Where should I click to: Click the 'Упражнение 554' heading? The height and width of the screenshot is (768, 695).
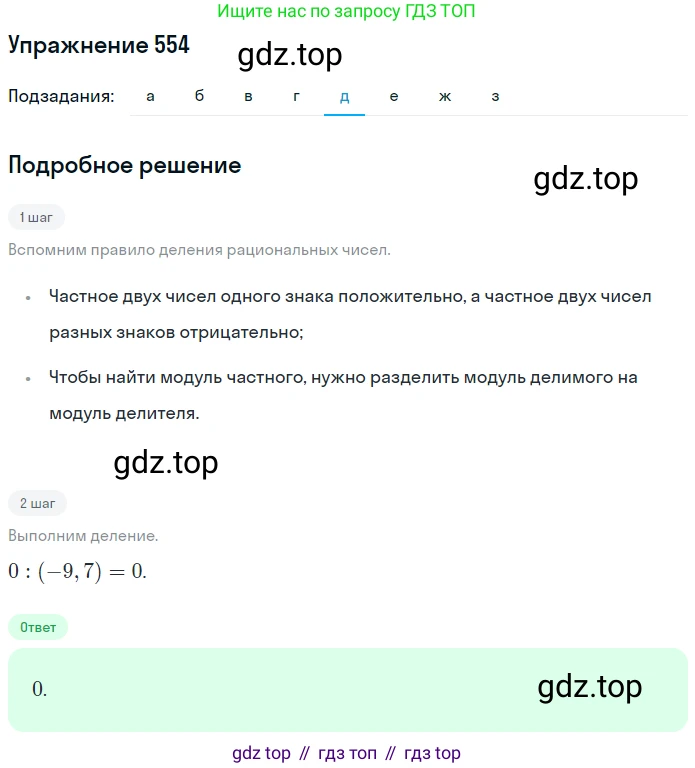click(x=98, y=46)
